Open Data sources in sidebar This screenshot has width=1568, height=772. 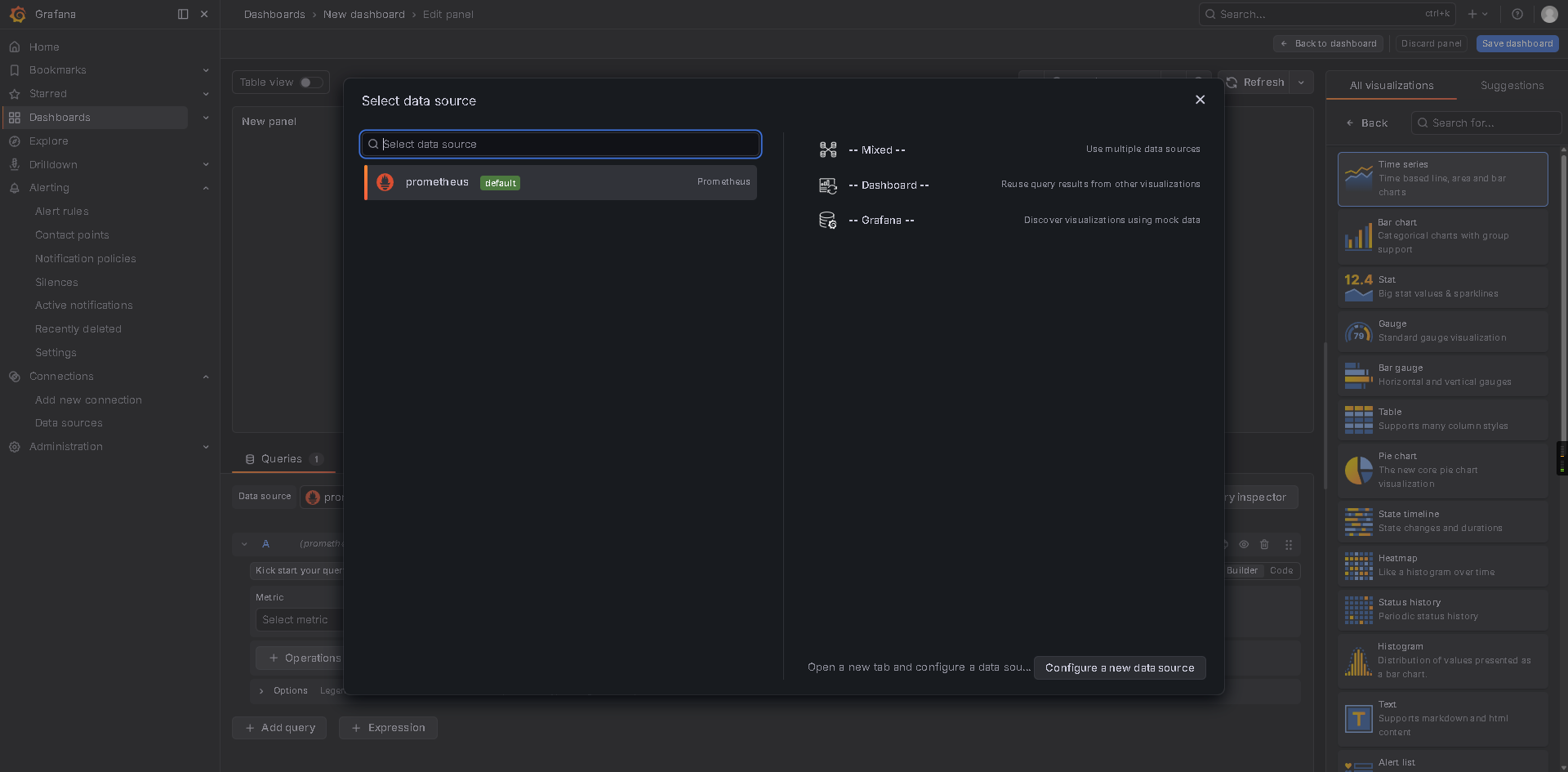69,423
